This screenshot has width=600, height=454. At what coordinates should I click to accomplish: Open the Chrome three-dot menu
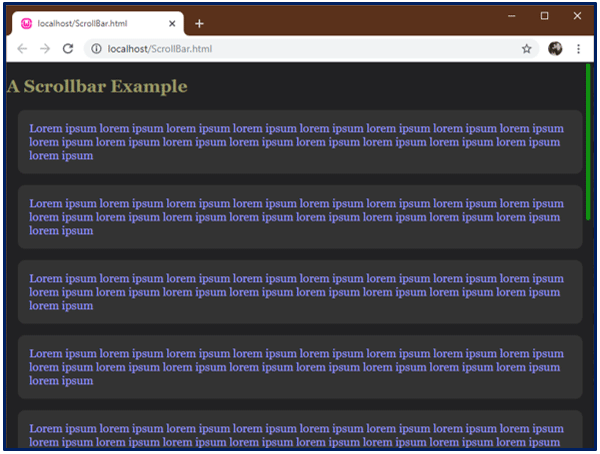tap(578, 49)
